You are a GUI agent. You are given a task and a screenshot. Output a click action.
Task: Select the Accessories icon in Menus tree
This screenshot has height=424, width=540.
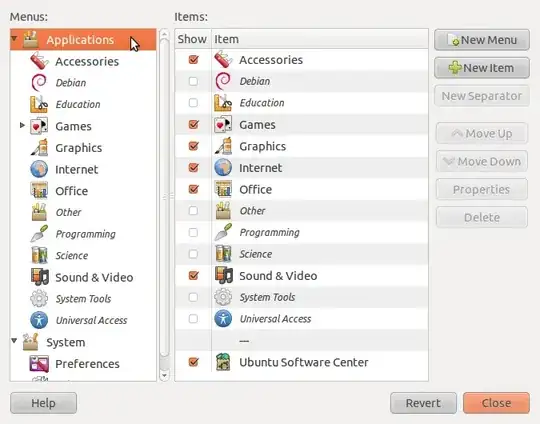tap(39, 61)
